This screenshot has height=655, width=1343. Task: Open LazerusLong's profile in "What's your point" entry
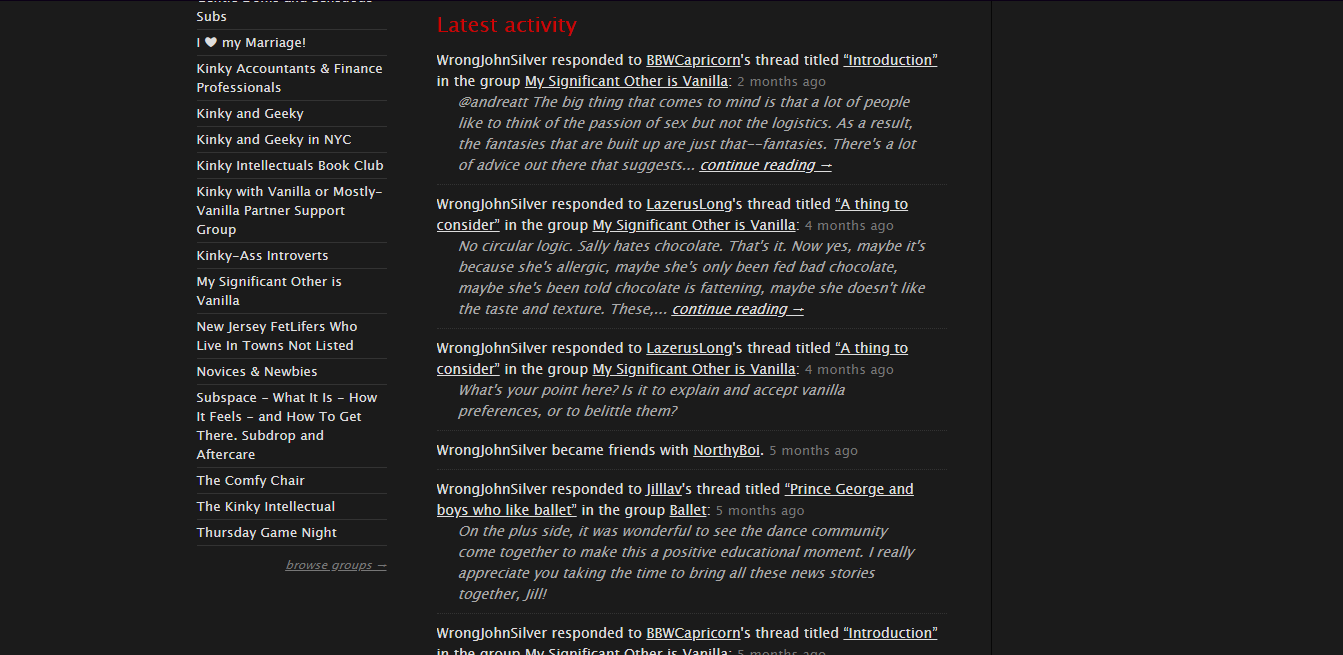pos(689,348)
